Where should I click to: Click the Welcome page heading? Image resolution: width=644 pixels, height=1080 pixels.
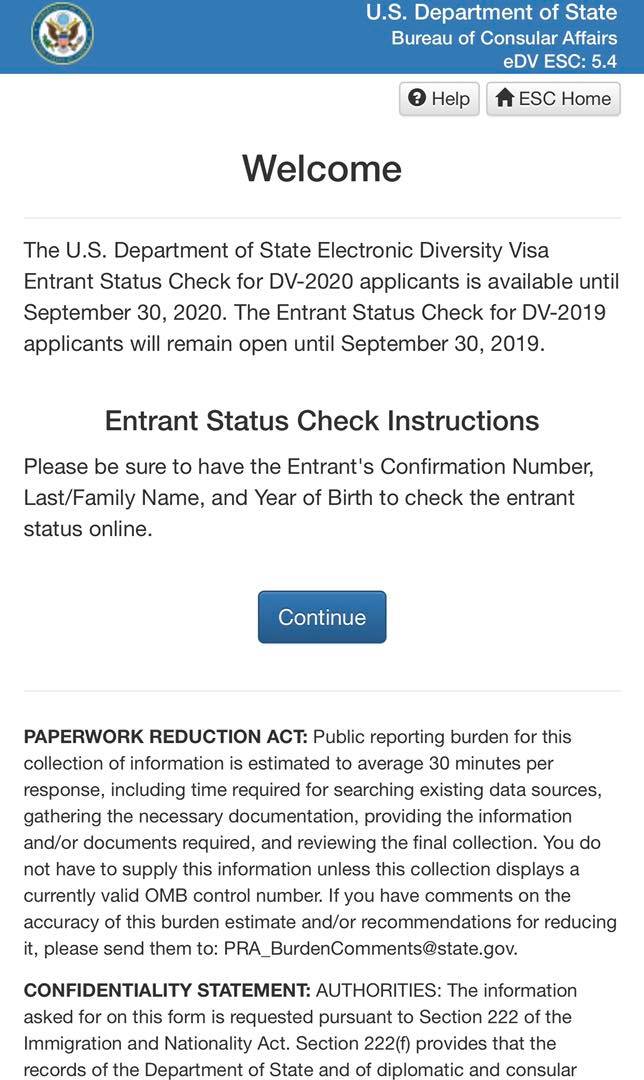click(x=322, y=168)
